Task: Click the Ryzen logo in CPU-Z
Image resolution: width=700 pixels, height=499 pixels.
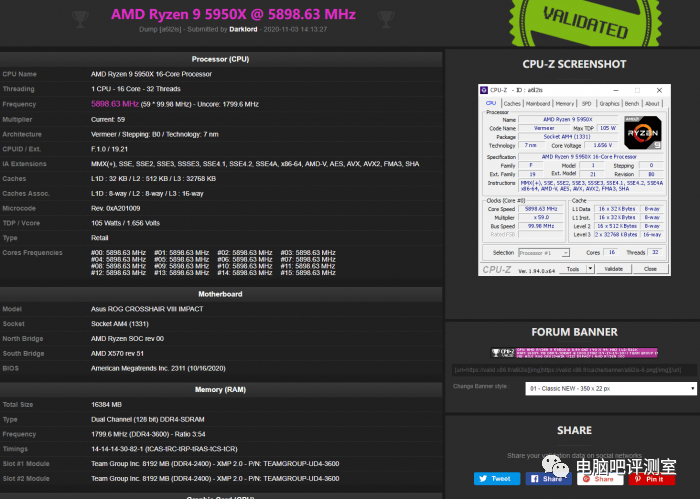Action: 642,133
